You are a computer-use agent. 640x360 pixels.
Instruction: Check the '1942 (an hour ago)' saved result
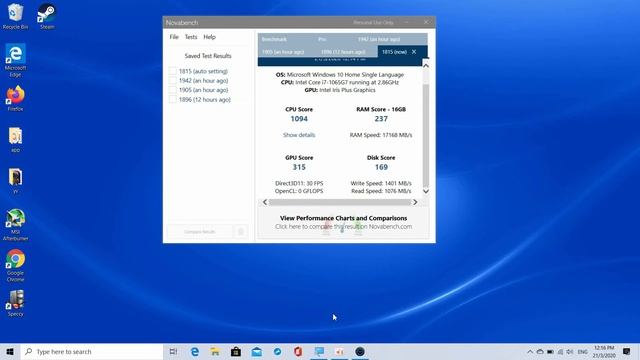point(173,80)
